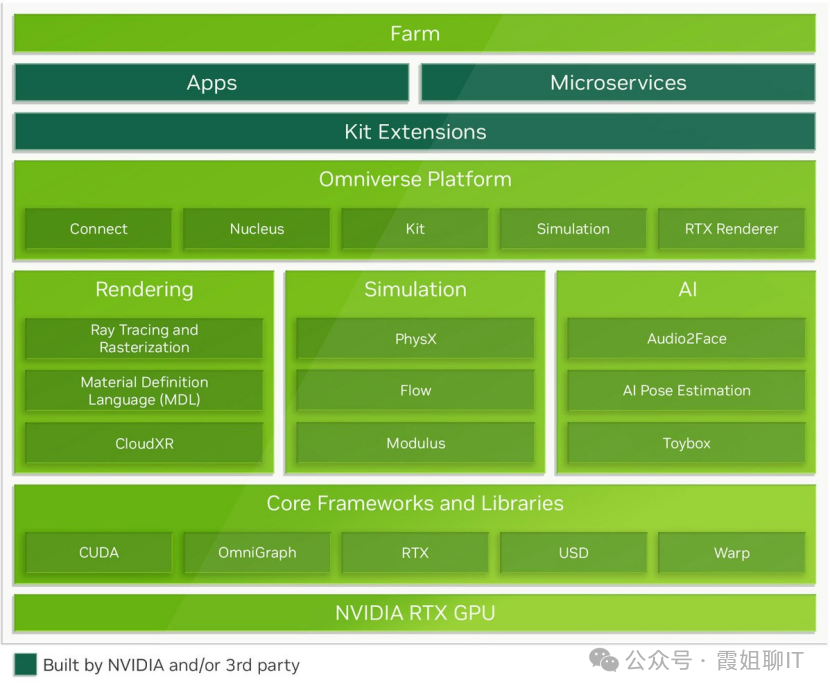Select the CUDA box

98,553
